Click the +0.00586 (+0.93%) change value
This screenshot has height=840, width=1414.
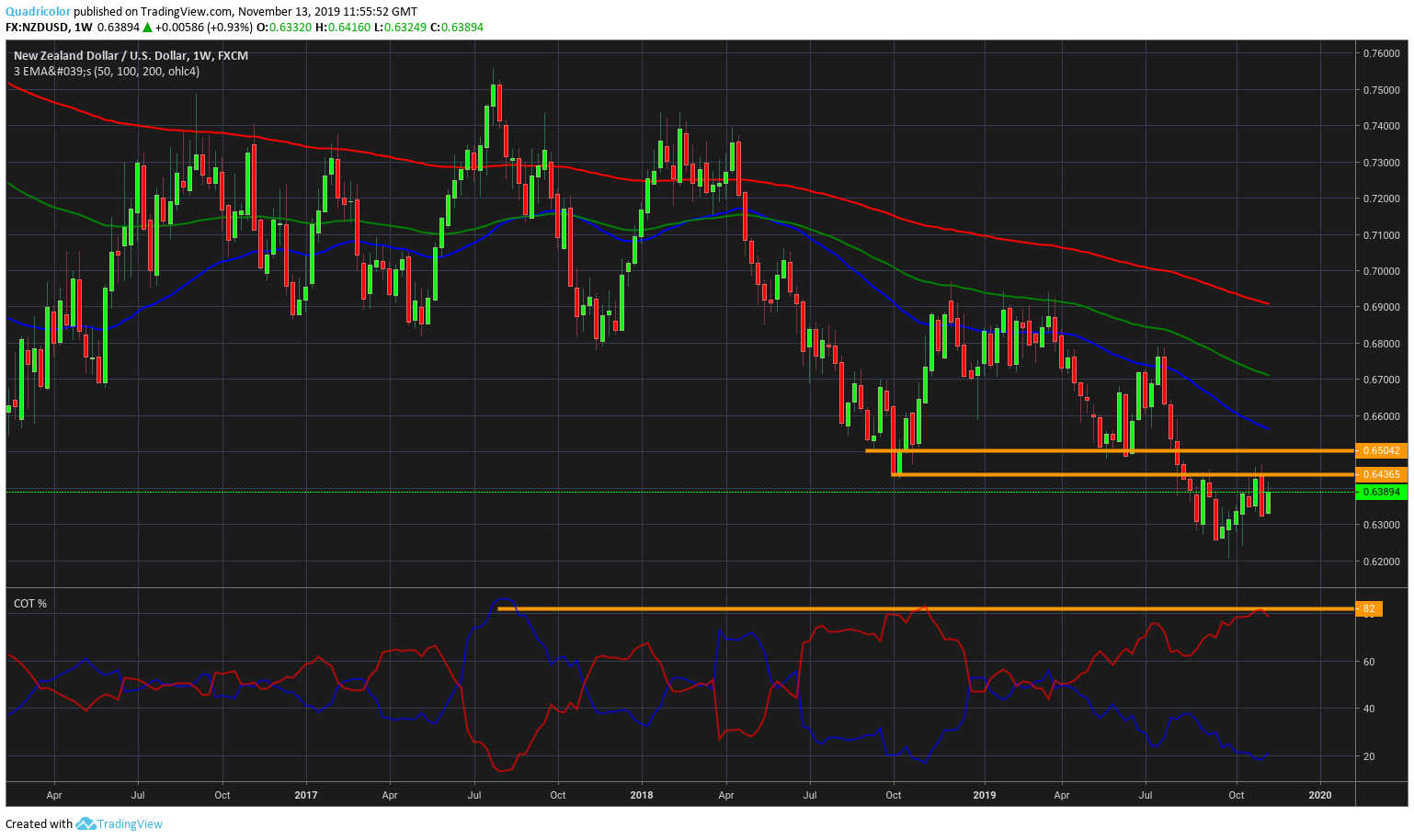point(203,28)
